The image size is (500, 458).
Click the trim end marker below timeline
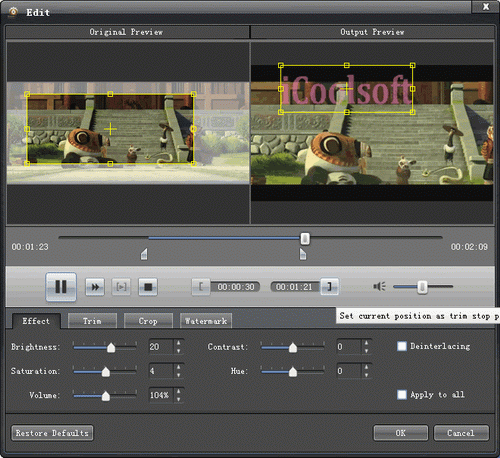(x=303, y=254)
